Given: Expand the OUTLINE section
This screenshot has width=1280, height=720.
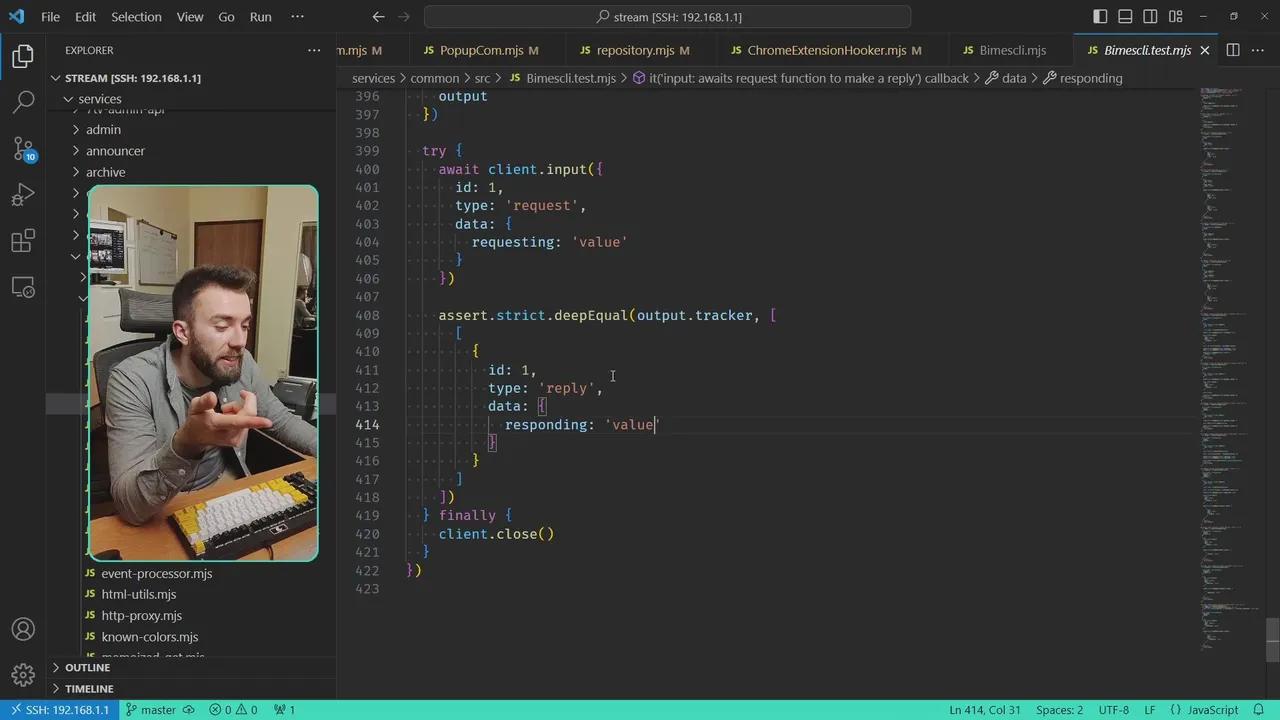Looking at the screenshot, I should [x=87, y=667].
